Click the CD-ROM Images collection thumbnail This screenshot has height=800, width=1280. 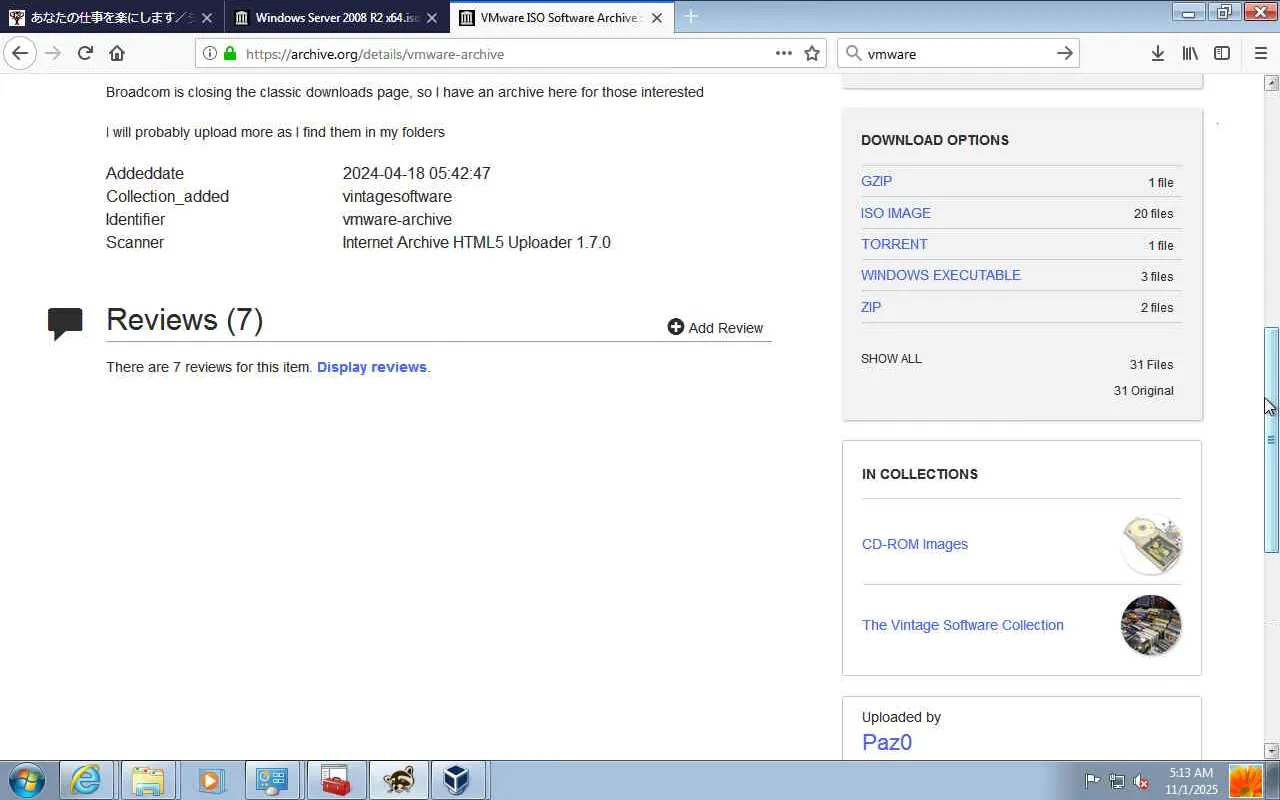(x=1151, y=544)
